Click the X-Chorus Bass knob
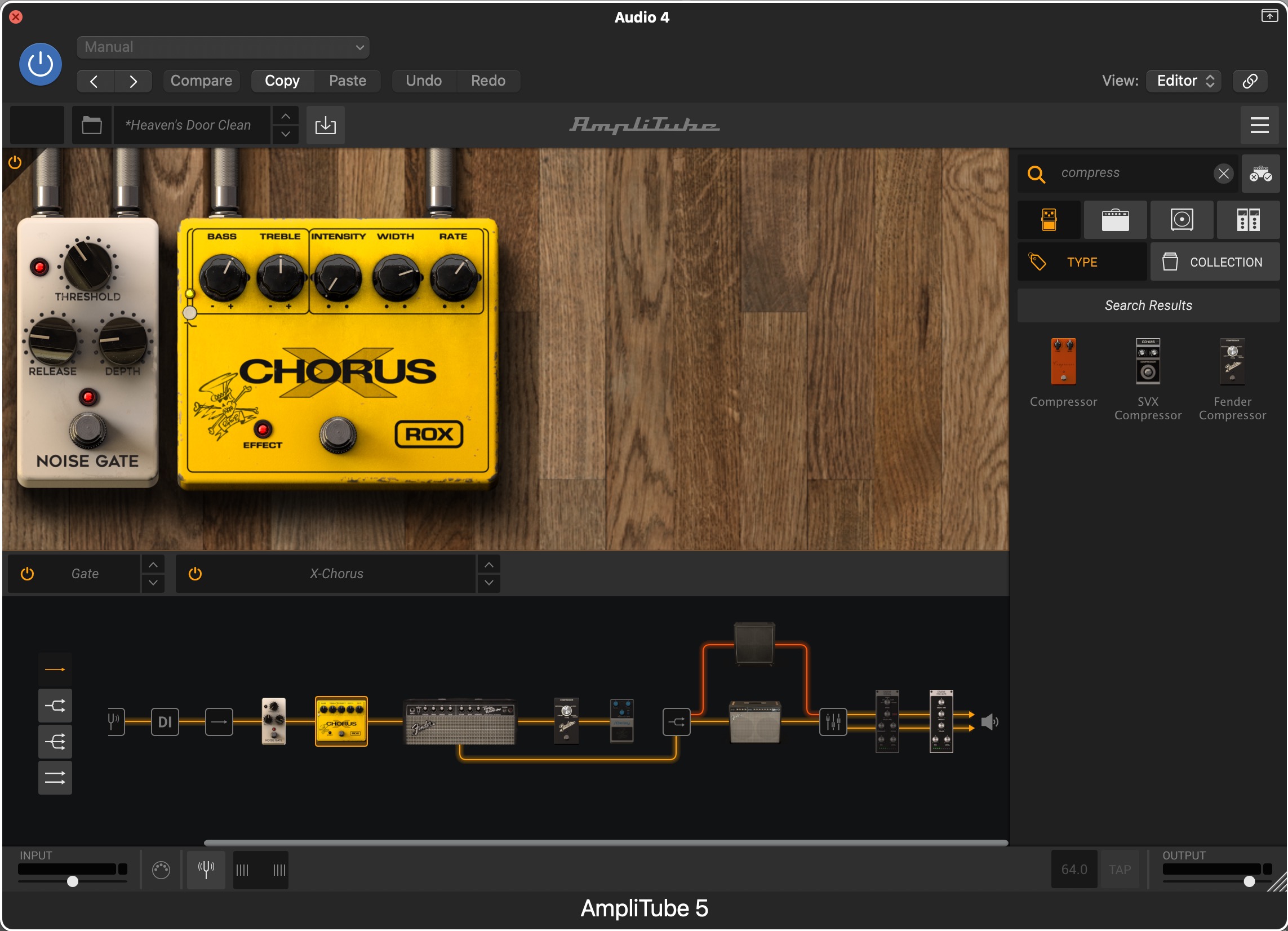Screen dimensions: 1288x931 coord(223,278)
